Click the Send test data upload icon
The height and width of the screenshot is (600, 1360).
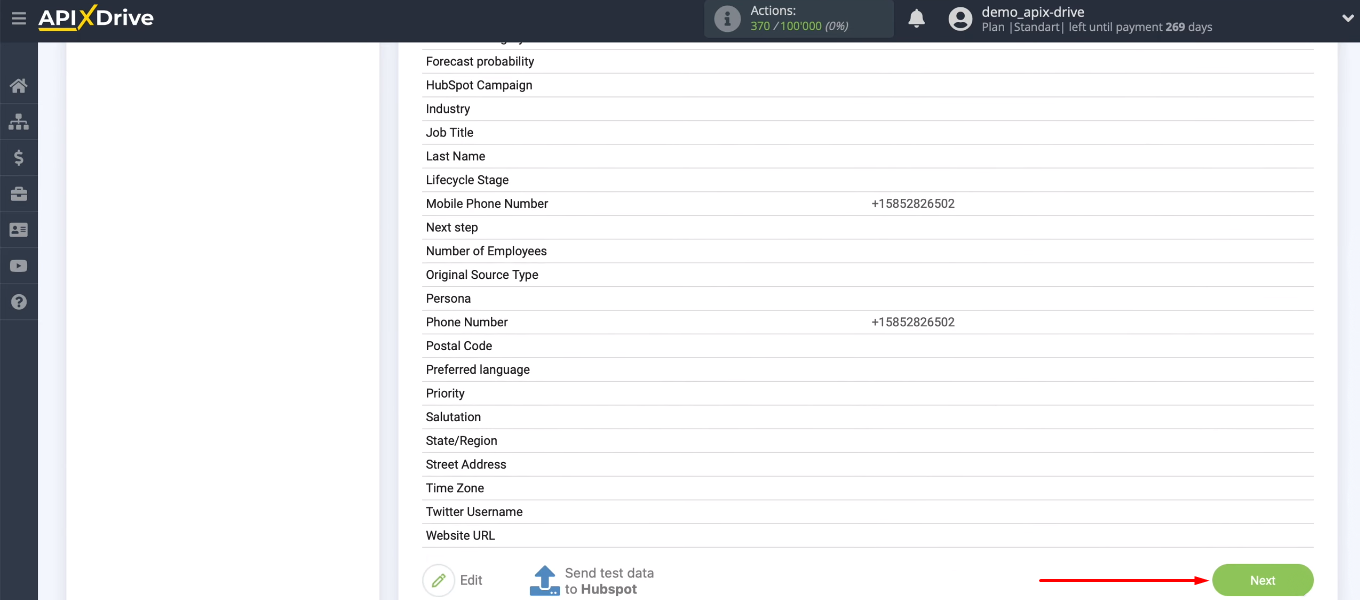tap(544, 581)
